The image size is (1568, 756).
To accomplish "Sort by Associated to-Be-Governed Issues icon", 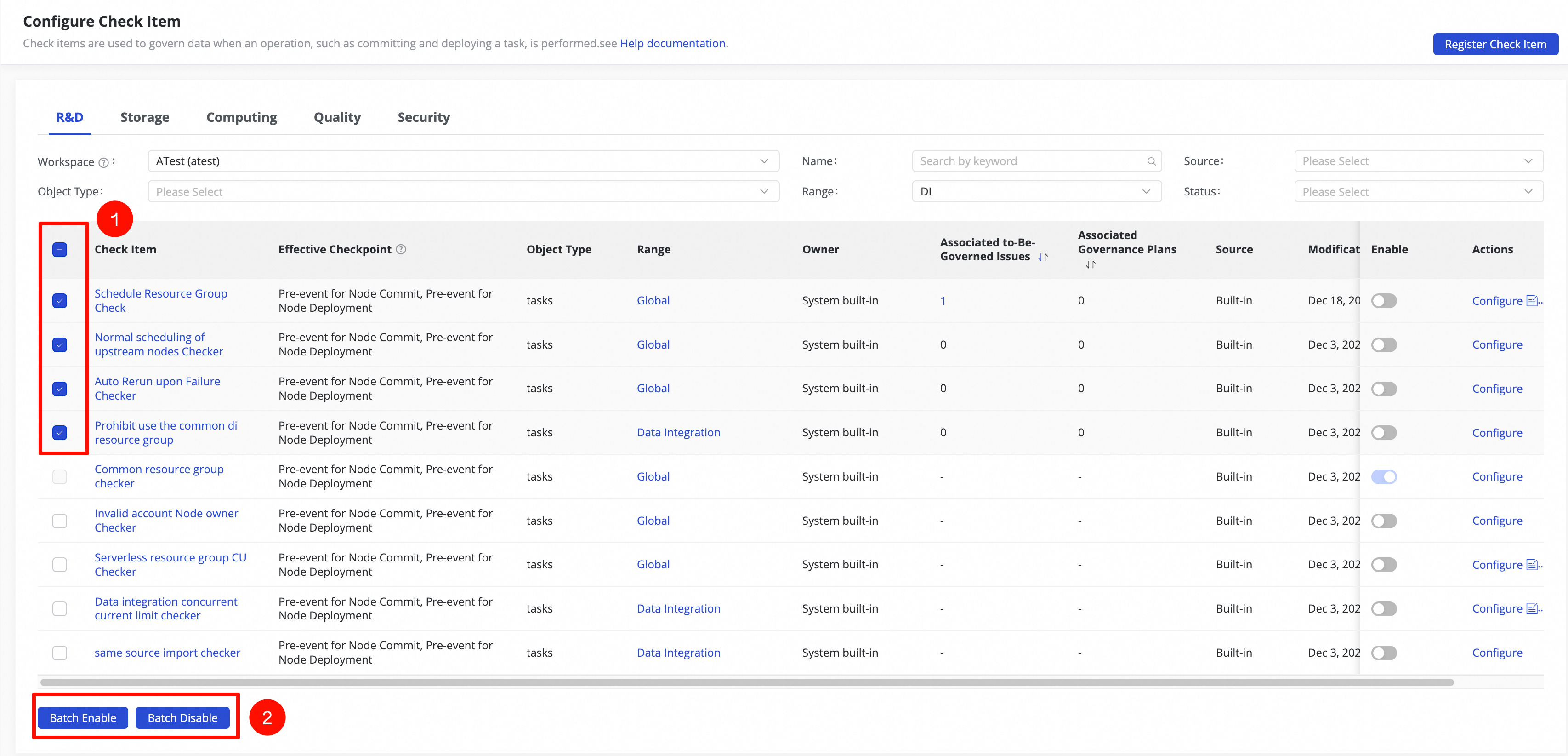I will pos(1043,257).
